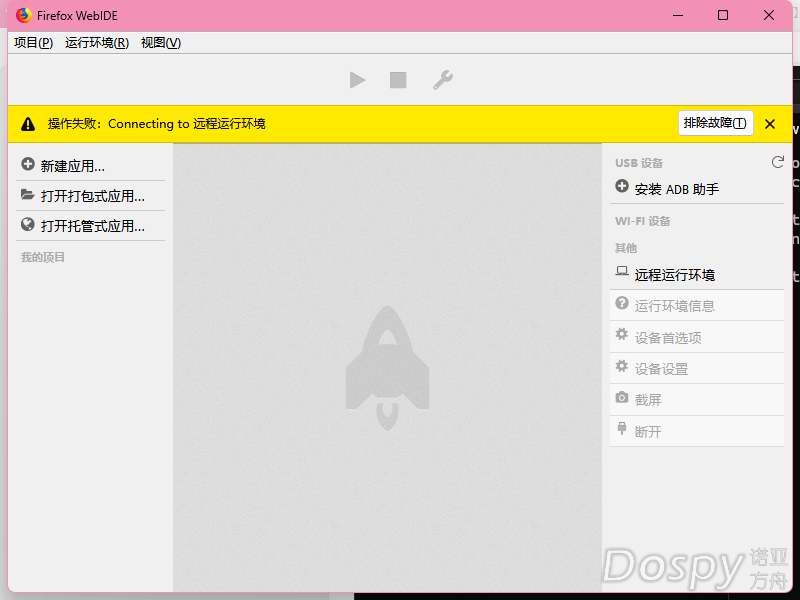The height and width of the screenshot is (600, 800).
Task: Select 打开托管式应用...
Action: tap(90, 226)
